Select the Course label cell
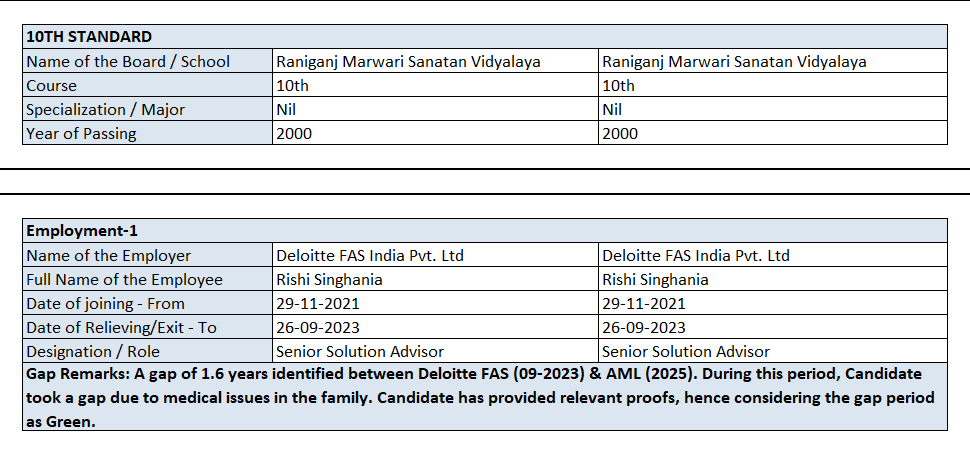 52,85
